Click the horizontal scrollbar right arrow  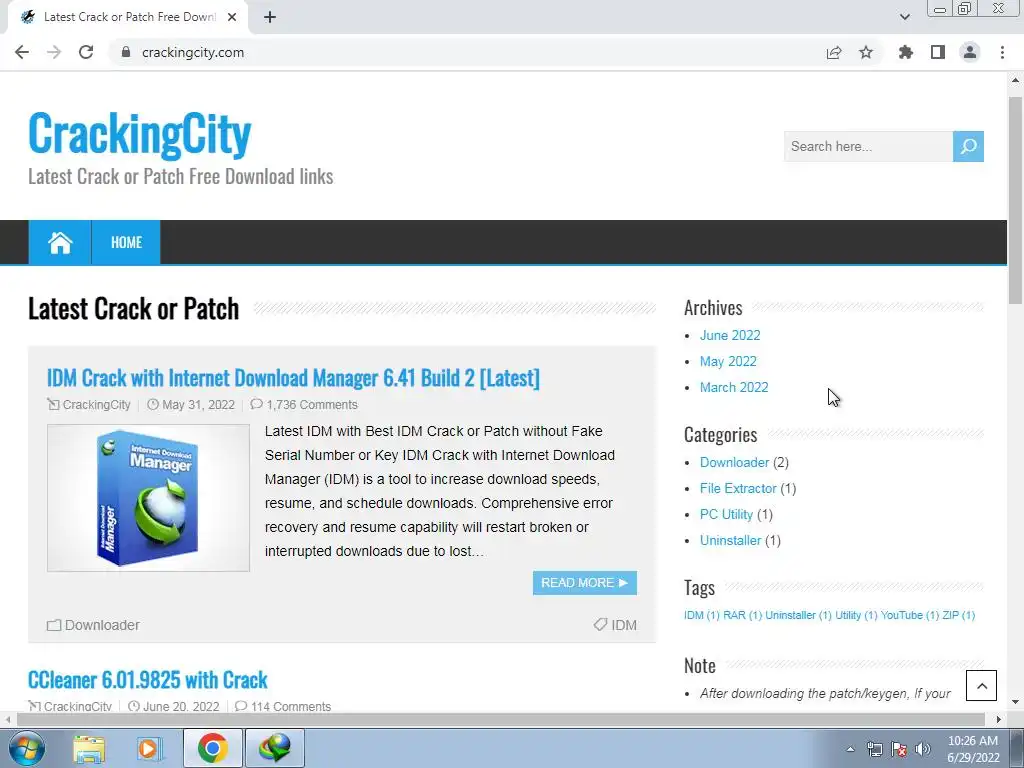click(999, 720)
